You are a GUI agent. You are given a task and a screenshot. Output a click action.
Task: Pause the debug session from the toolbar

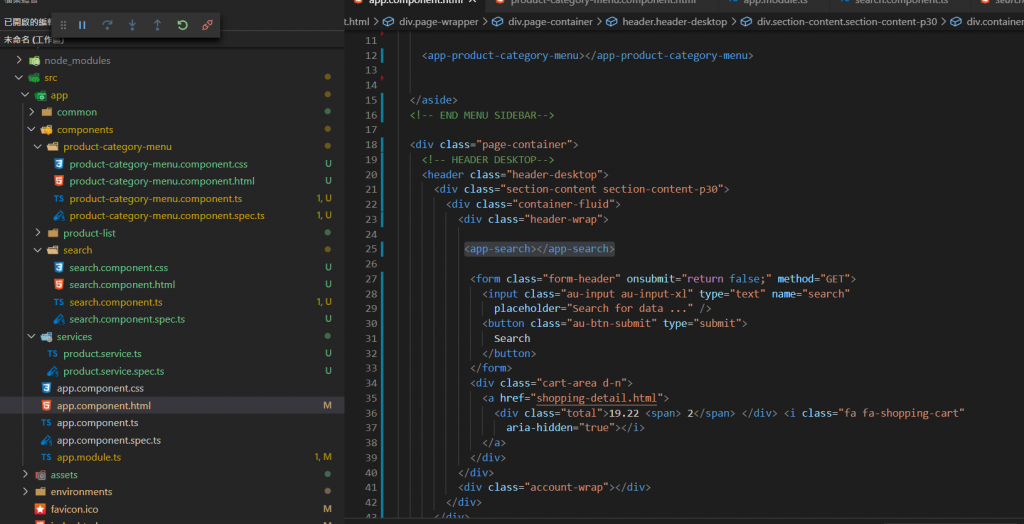(x=82, y=25)
